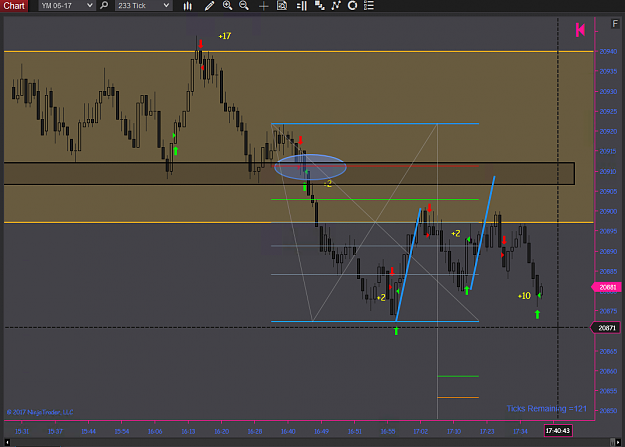Screen dimensions: 625x447
Task: Open the Chart Trader icon
Action: click(302, 6)
